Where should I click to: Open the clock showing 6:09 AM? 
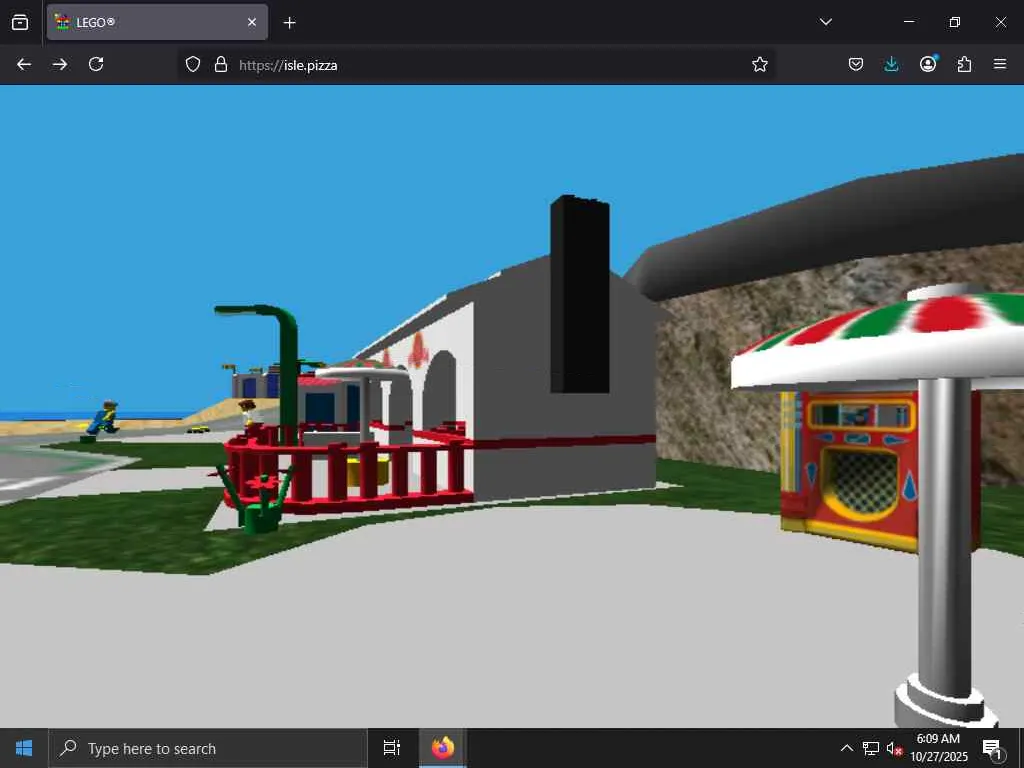pyautogui.click(x=938, y=748)
